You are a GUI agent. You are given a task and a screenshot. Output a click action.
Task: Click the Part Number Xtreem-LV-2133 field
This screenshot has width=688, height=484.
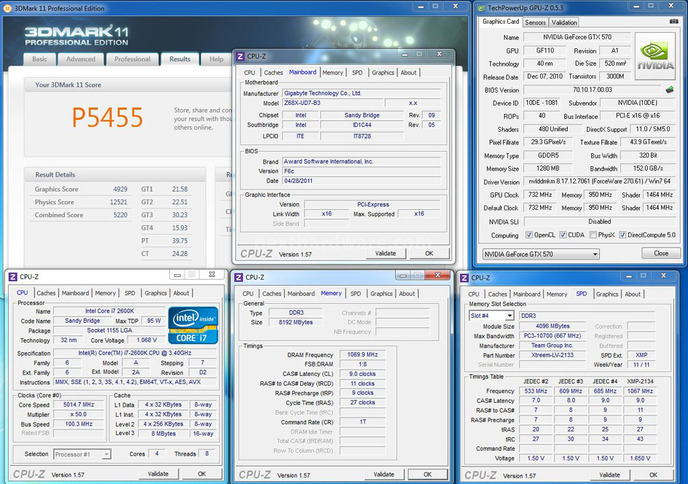click(x=552, y=355)
